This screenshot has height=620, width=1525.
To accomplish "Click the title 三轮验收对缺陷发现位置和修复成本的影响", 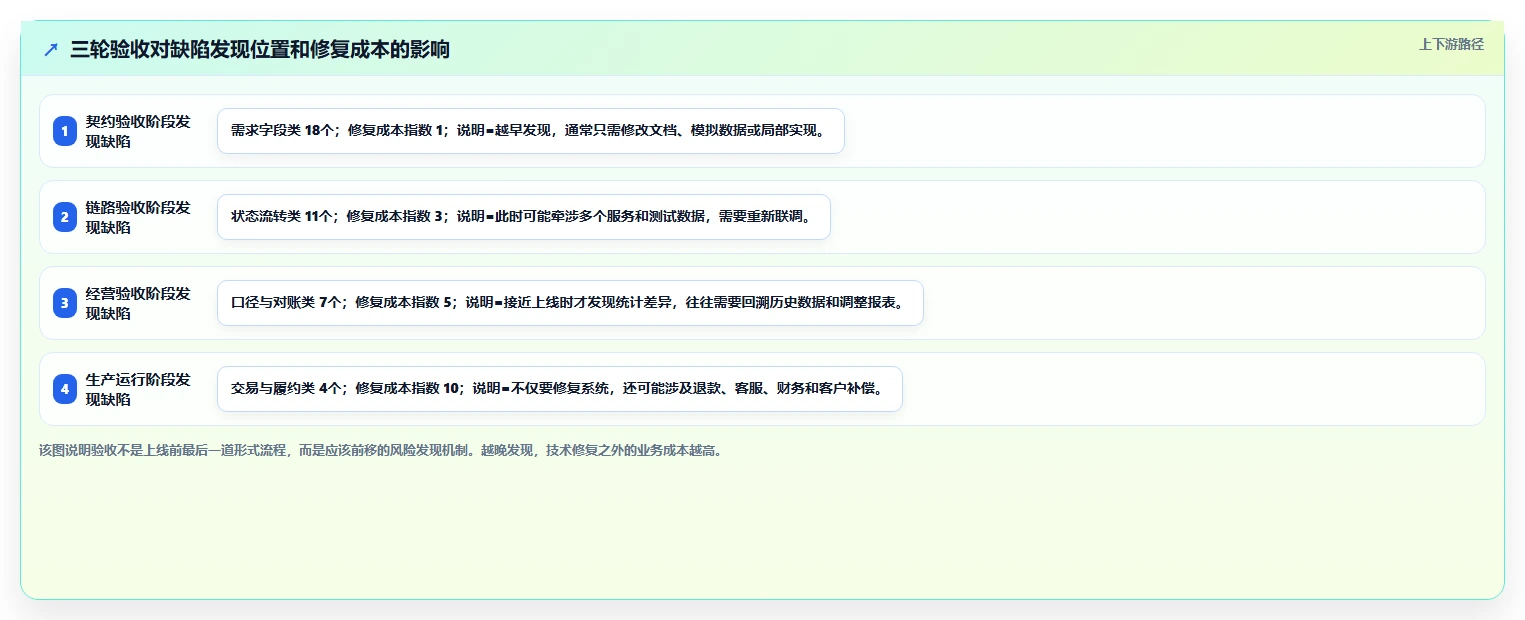I will [260, 49].
